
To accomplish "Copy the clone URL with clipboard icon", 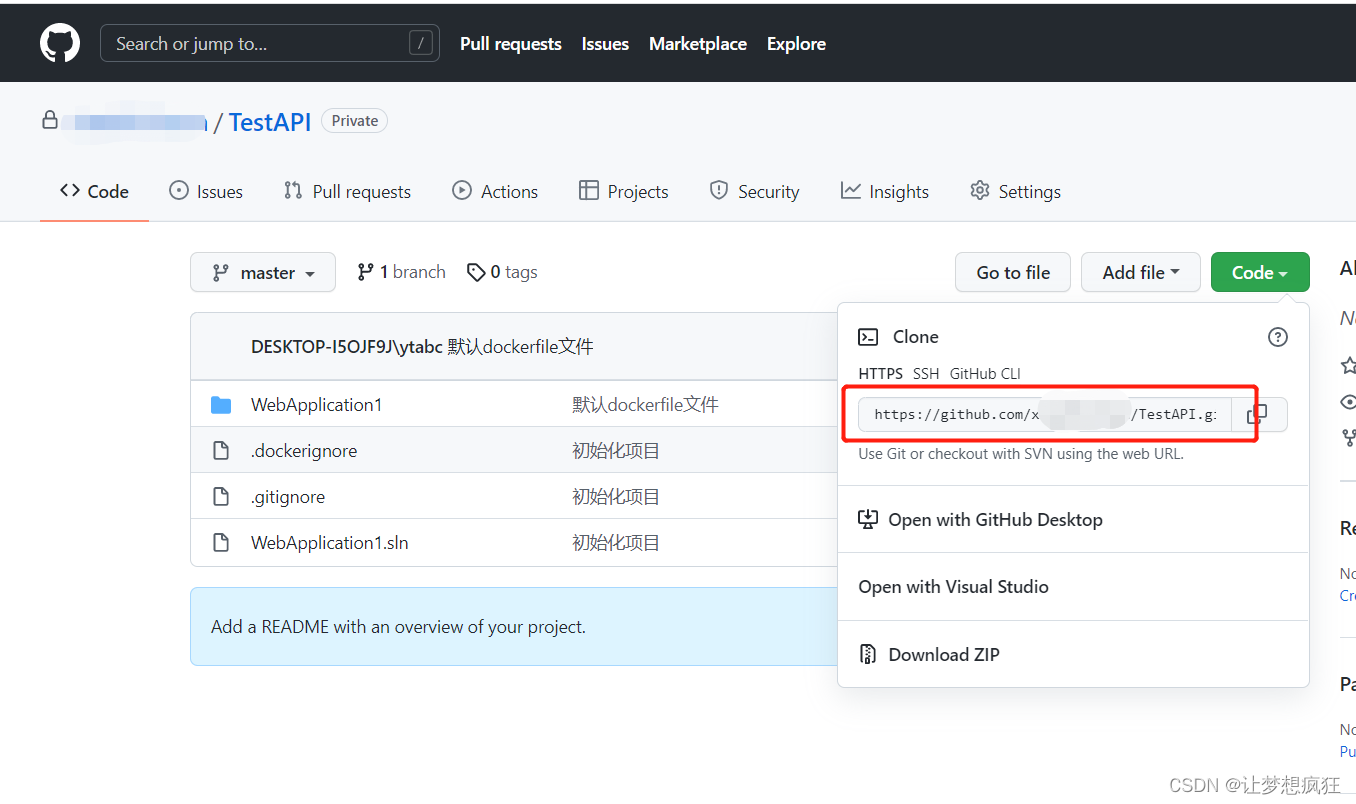I will pyautogui.click(x=1258, y=414).
